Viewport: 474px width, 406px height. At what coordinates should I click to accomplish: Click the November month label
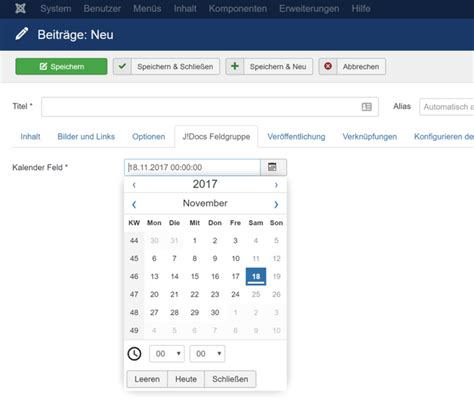pos(205,203)
